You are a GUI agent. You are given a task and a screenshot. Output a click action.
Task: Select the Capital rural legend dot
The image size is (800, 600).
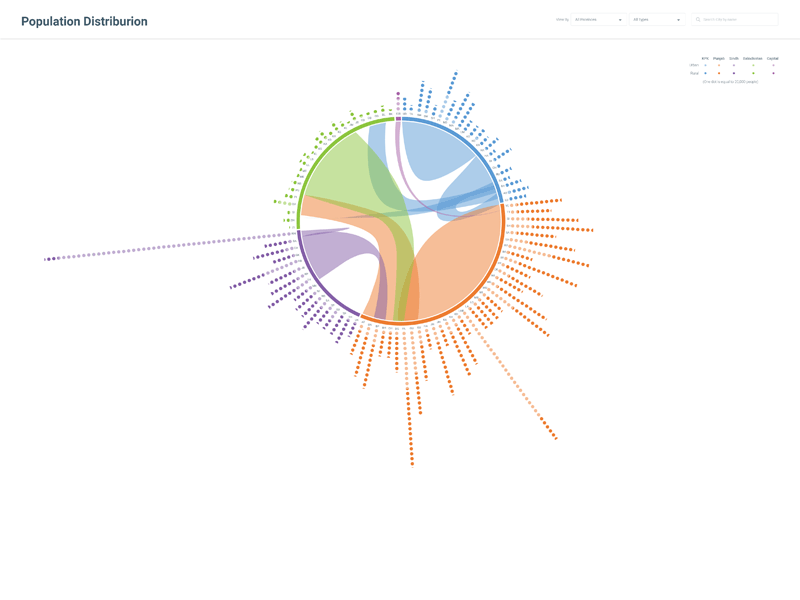pos(773,73)
